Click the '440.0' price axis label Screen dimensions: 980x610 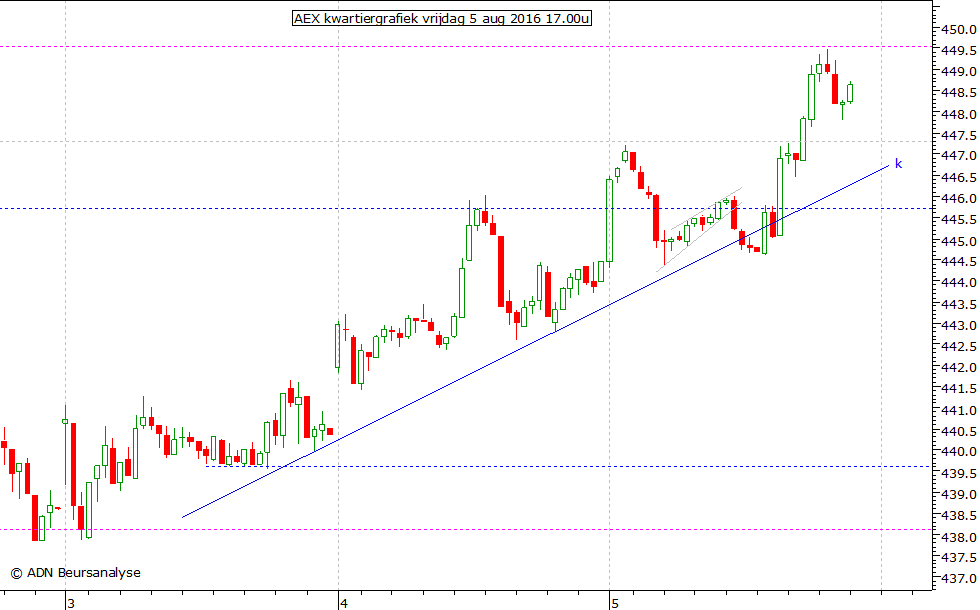(959, 452)
